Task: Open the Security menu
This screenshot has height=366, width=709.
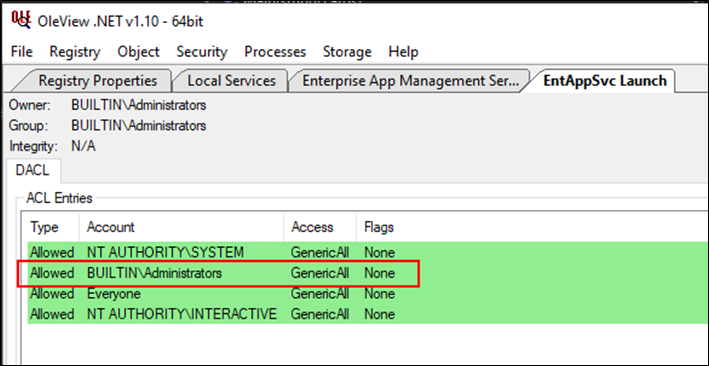Action: point(202,52)
